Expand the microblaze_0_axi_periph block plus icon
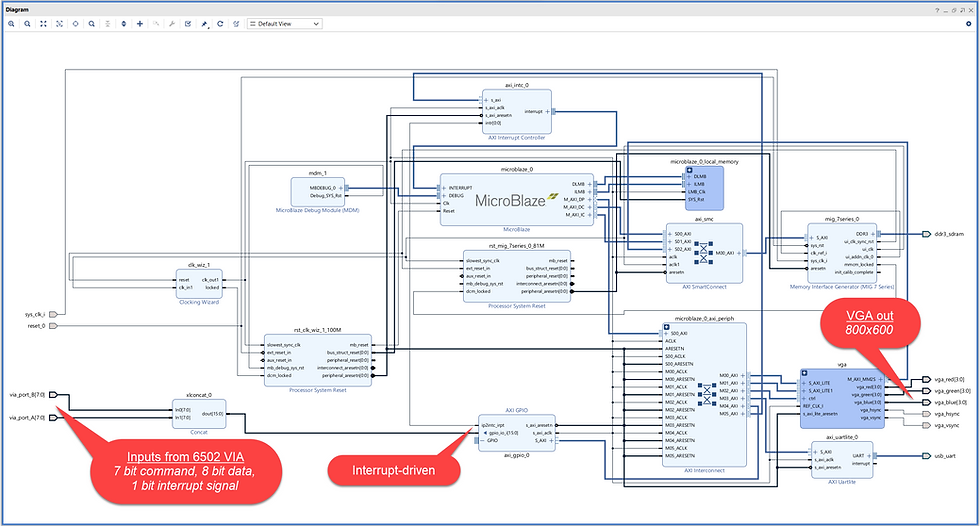 click(x=667, y=327)
